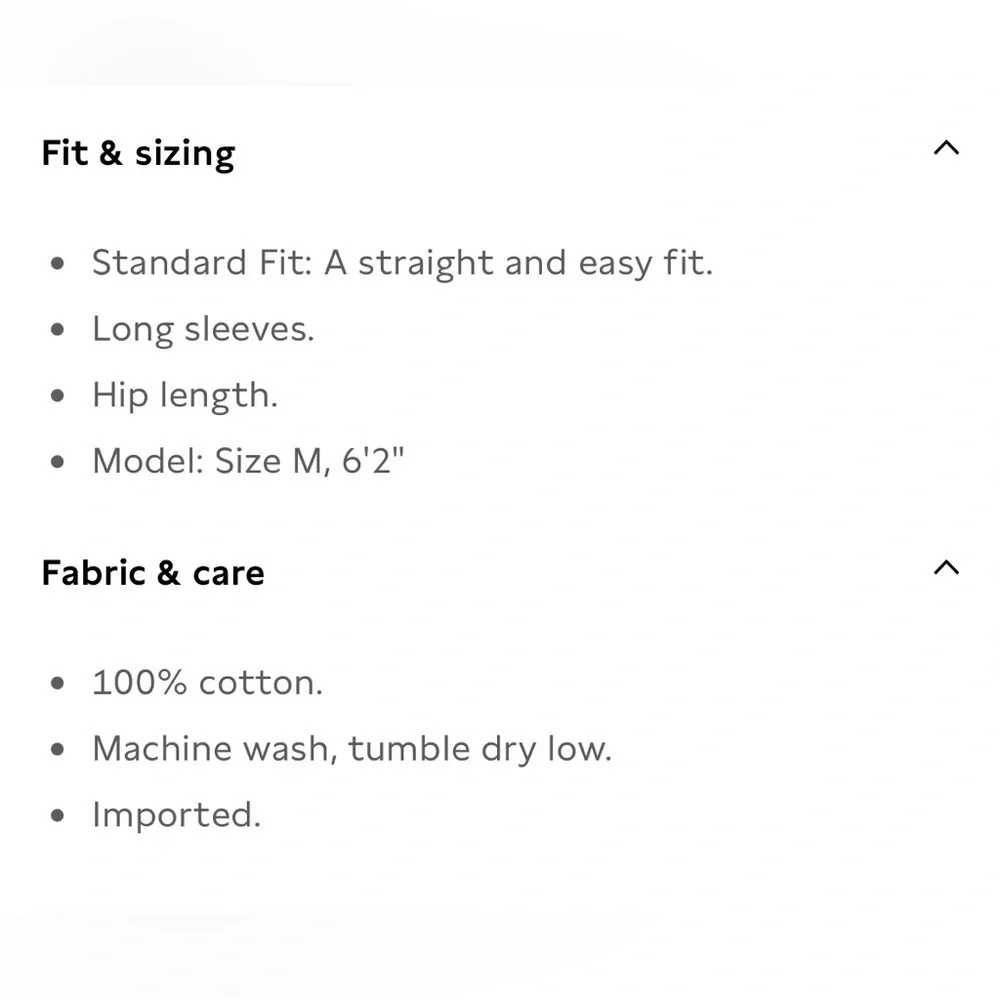The width and height of the screenshot is (1000, 1000).
Task: Click the Fabric & care heading
Action: [x=153, y=573]
